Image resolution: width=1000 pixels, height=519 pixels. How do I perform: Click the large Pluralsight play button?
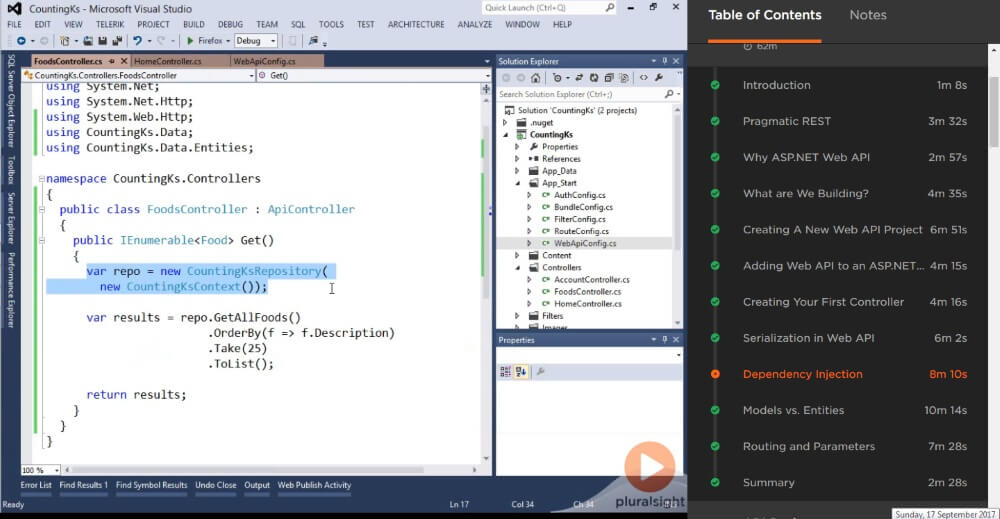(x=649, y=467)
